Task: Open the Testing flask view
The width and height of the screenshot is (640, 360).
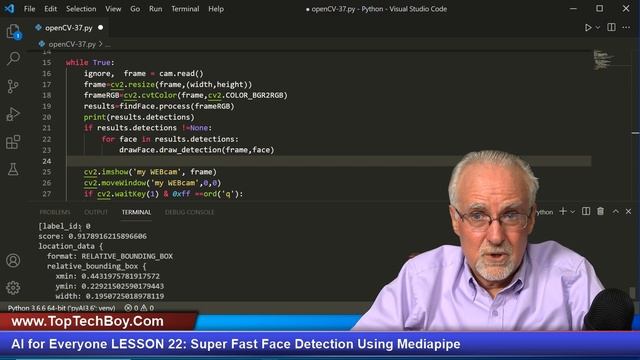Action: (13, 169)
